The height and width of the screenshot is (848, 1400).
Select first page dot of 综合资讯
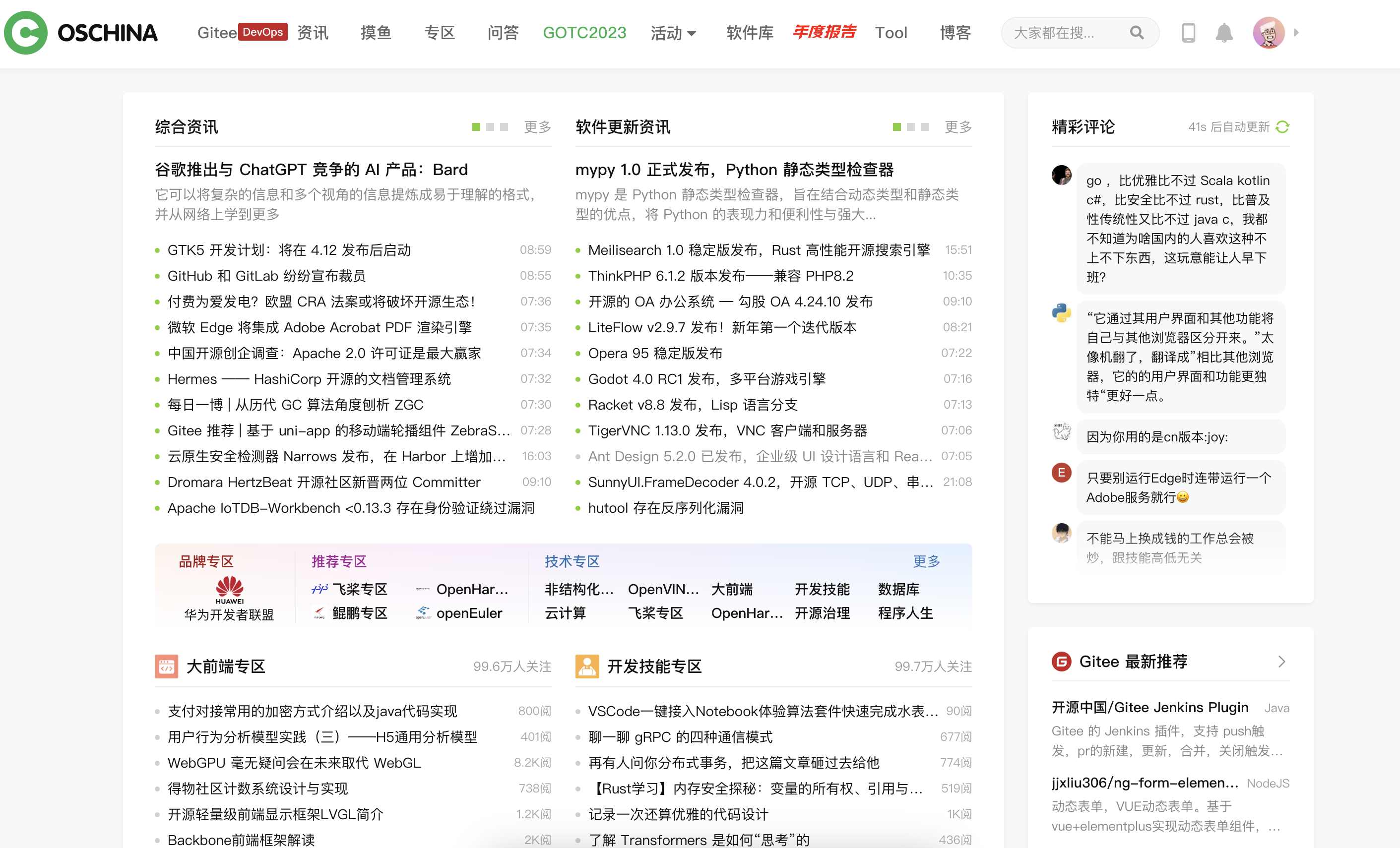[x=476, y=126]
